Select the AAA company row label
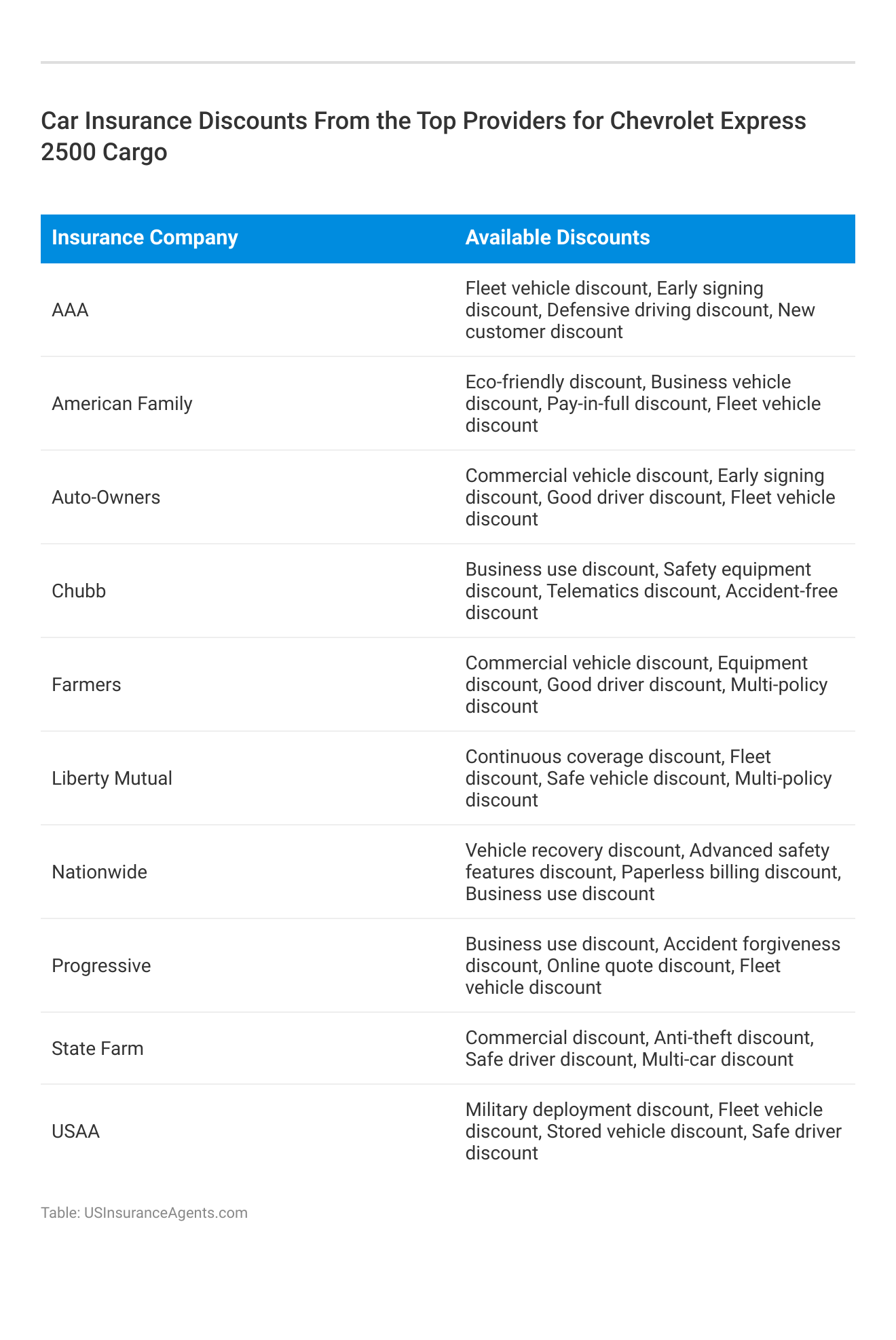 pos(71,310)
